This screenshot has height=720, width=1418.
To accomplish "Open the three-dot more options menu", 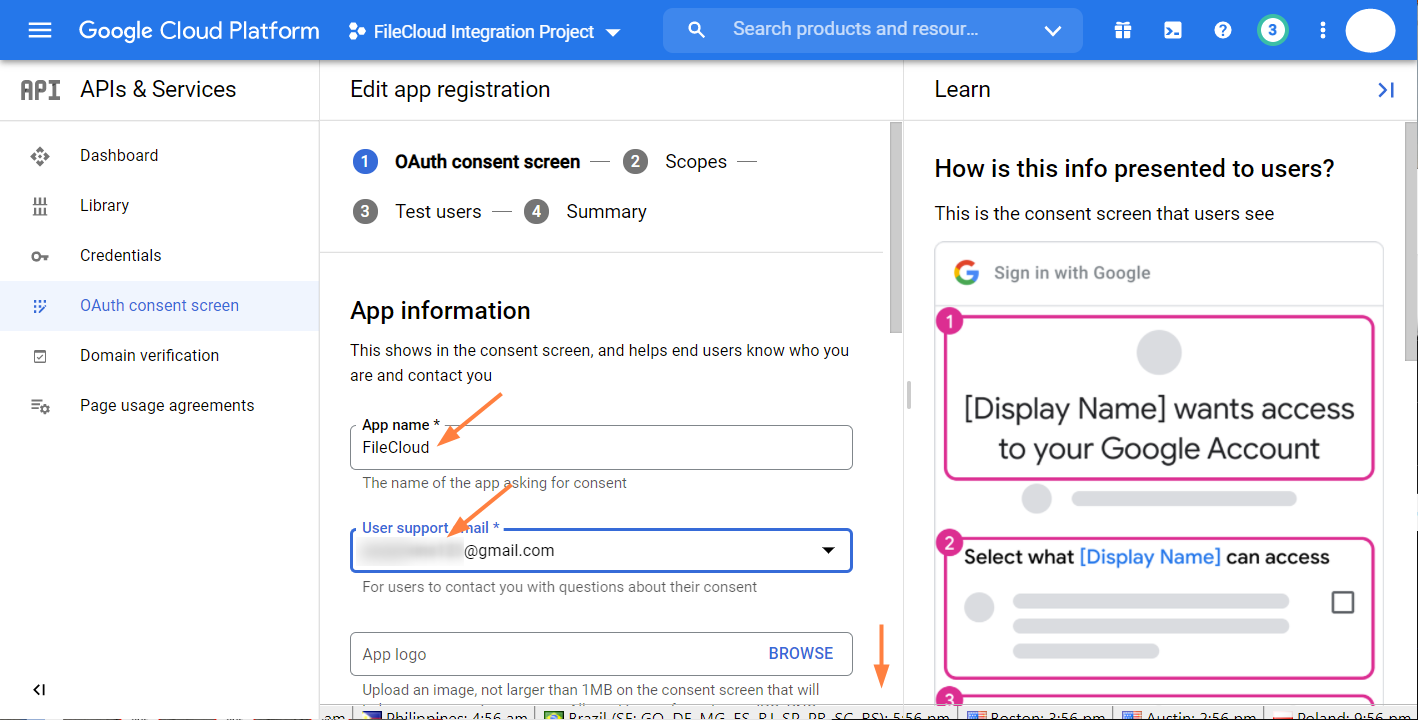I will [x=1322, y=30].
